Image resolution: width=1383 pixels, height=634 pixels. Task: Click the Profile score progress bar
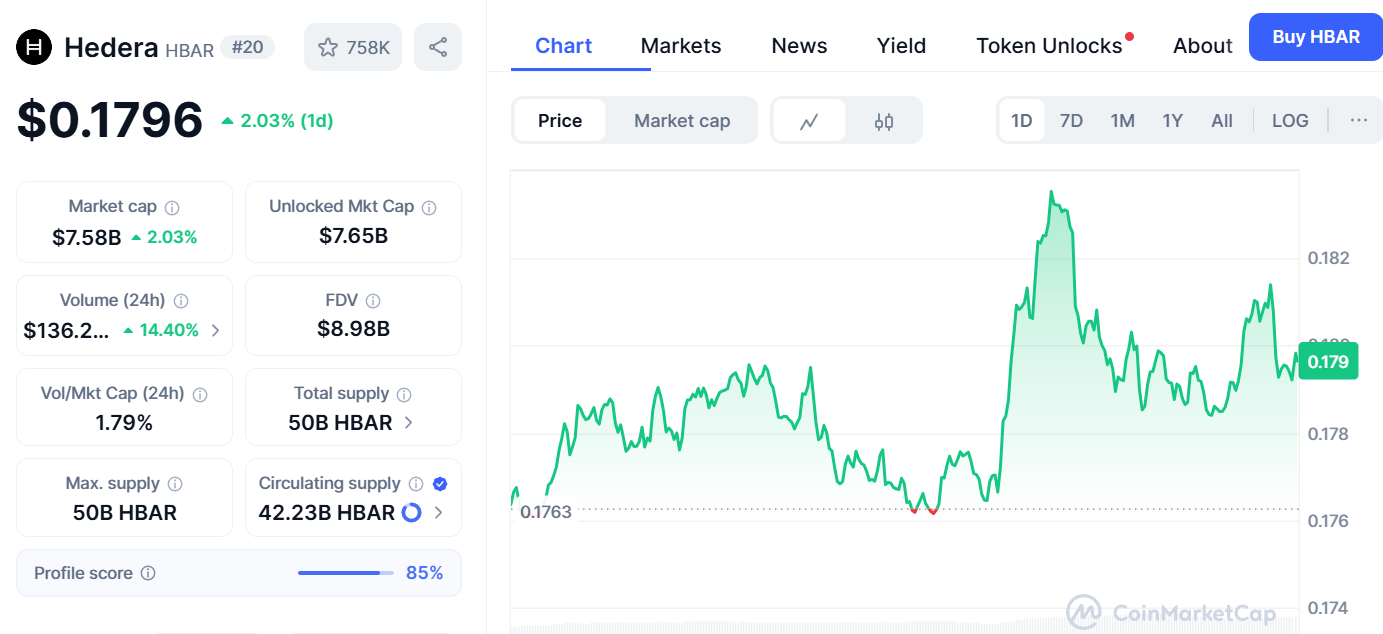346,573
